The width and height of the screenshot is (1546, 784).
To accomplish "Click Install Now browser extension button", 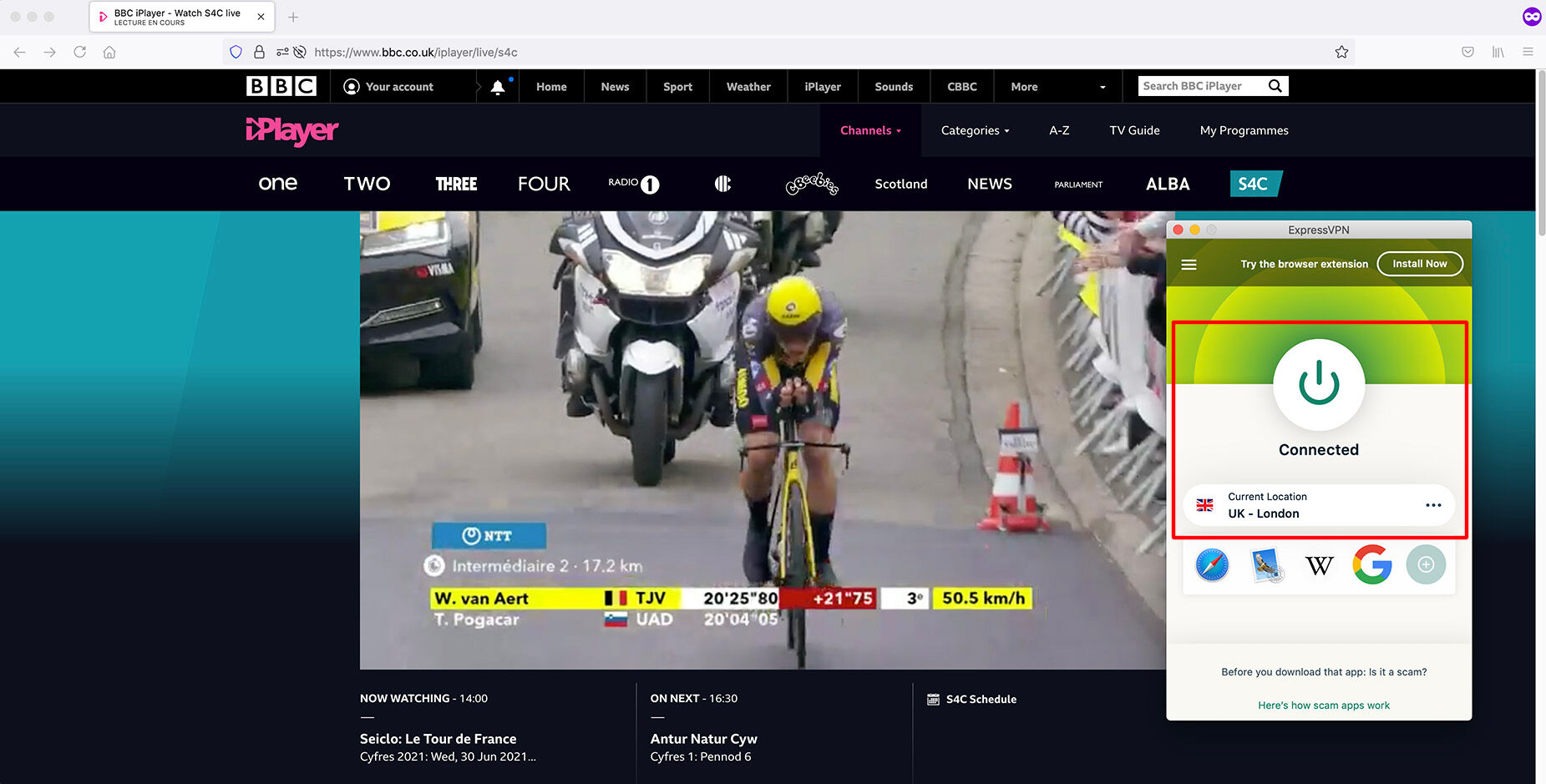I will tap(1419, 264).
